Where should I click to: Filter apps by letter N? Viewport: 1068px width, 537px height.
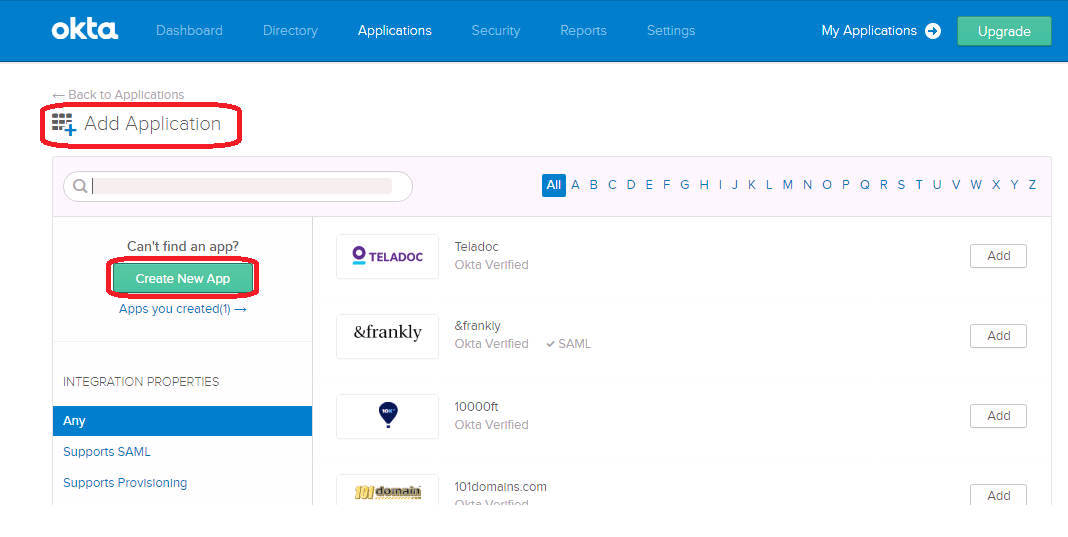tap(807, 185)
